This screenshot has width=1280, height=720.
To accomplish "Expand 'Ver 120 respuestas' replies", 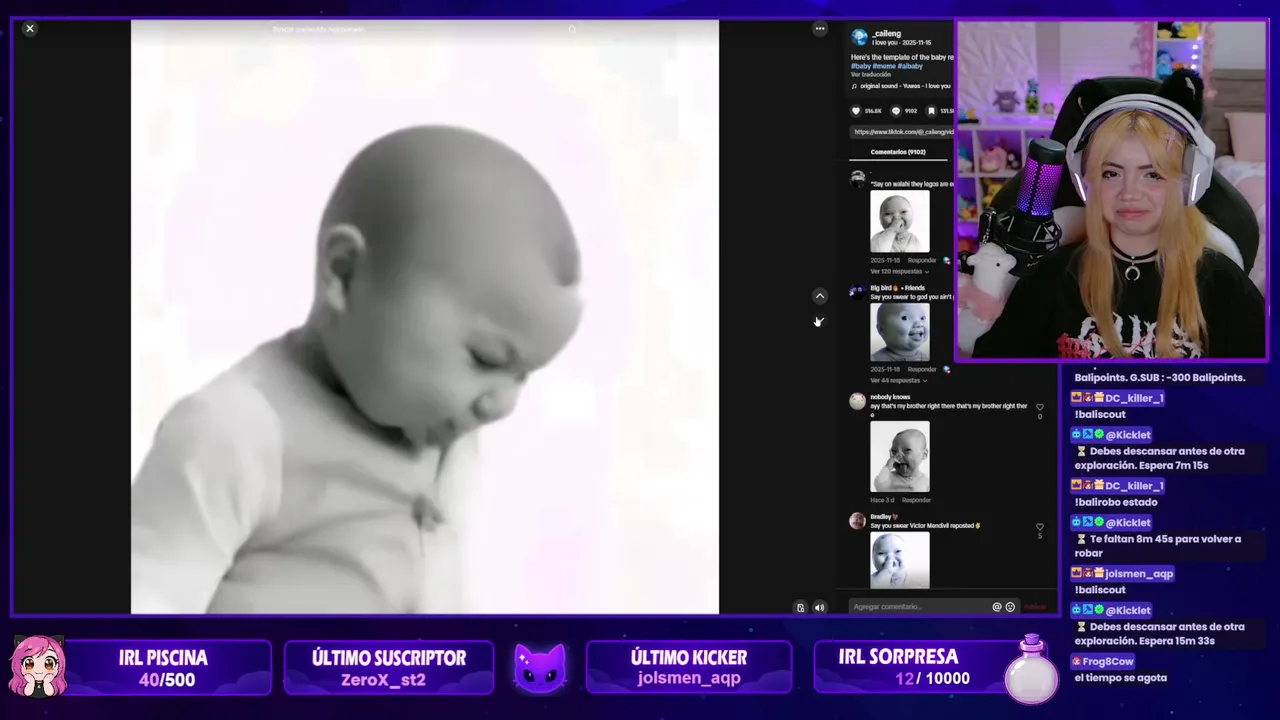I will [x=898, y=271].
